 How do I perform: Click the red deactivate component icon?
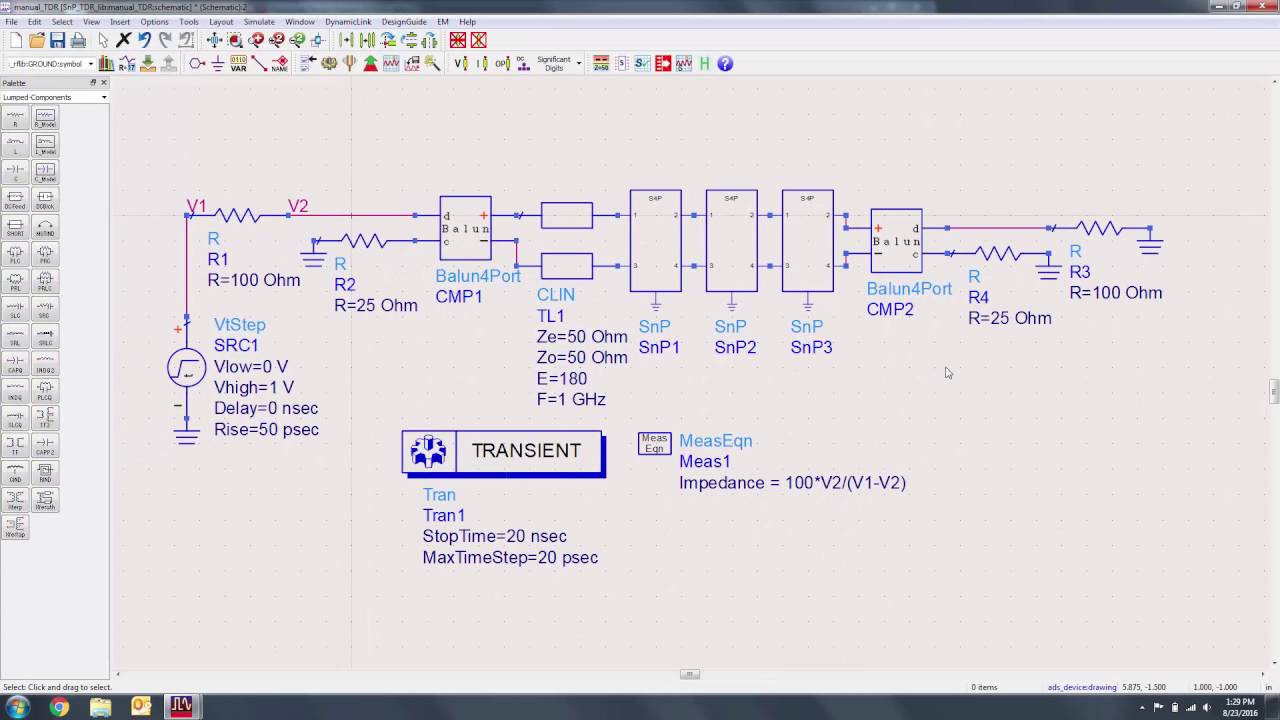coord(458,40)
